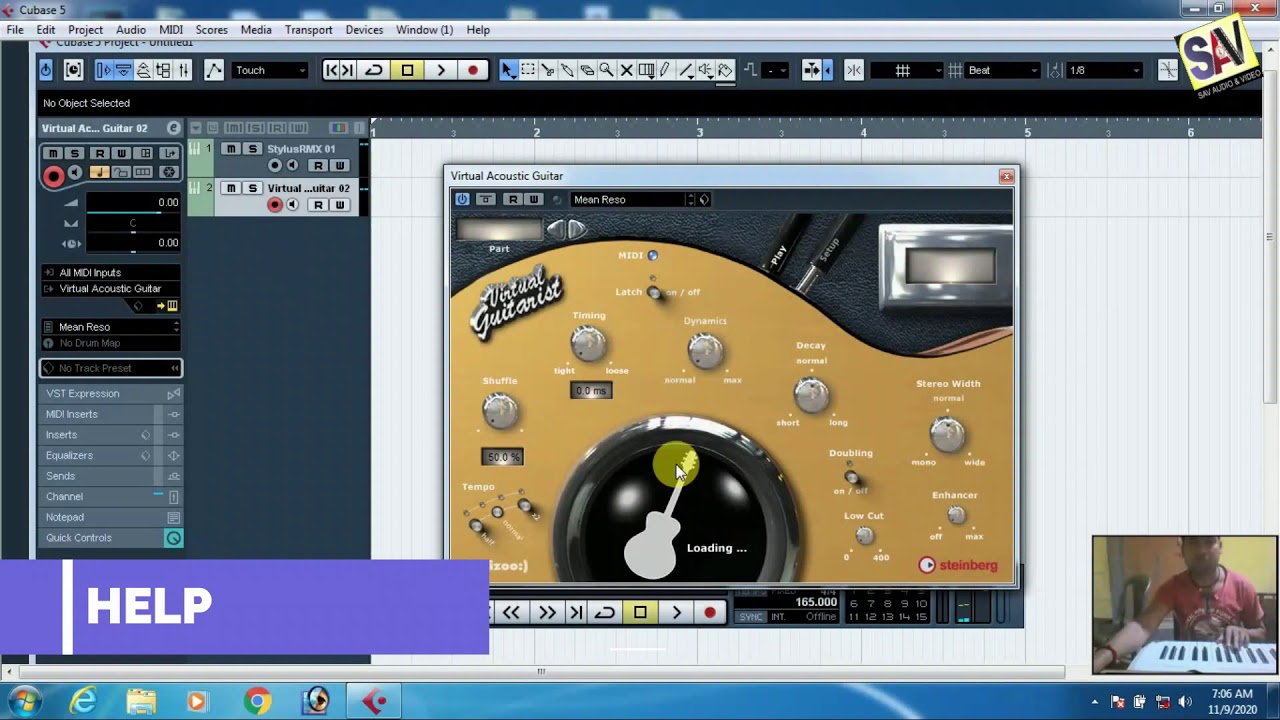Viewport: 1280px width, 720px height.
Task: Click the Range Selection tool
Action: pyautogui.click(x=528, y=72)
